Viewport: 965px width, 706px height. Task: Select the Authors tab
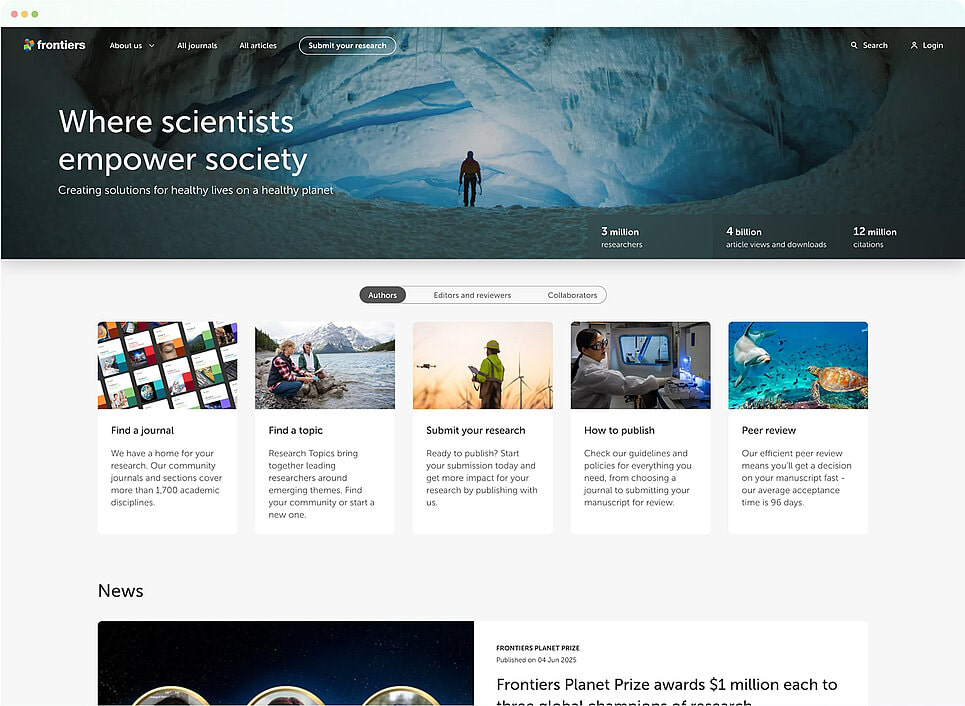click(x=382, y=295)
